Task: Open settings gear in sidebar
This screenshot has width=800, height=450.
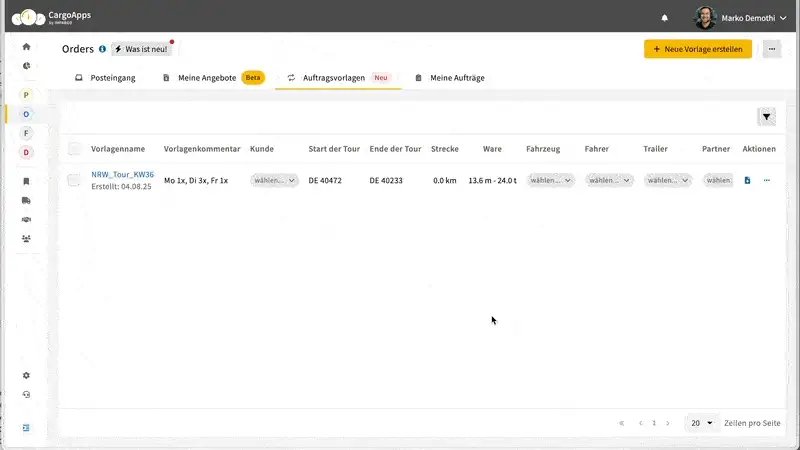Action: 27,376
